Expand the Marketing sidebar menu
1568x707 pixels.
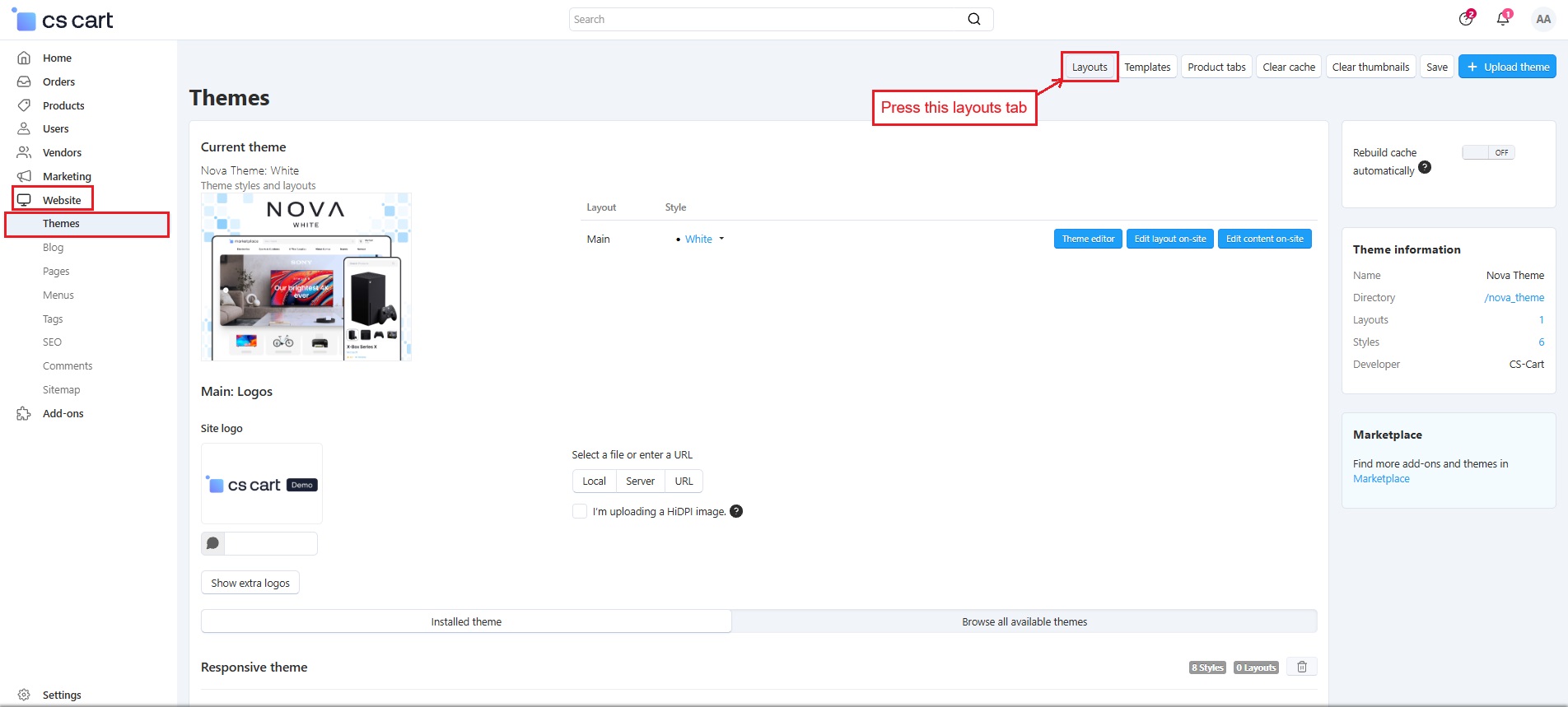tap(67, 176)
